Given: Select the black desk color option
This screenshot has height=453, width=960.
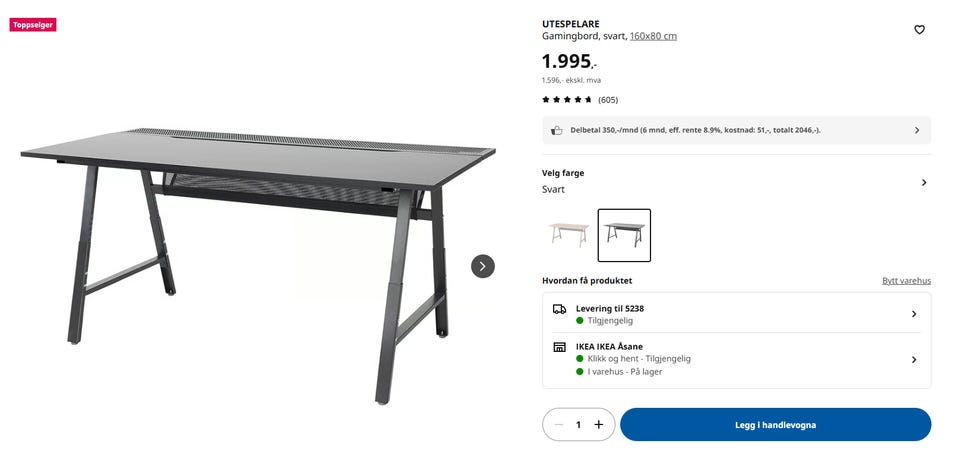Looking at the screenshot, I should tap(624, 235).
